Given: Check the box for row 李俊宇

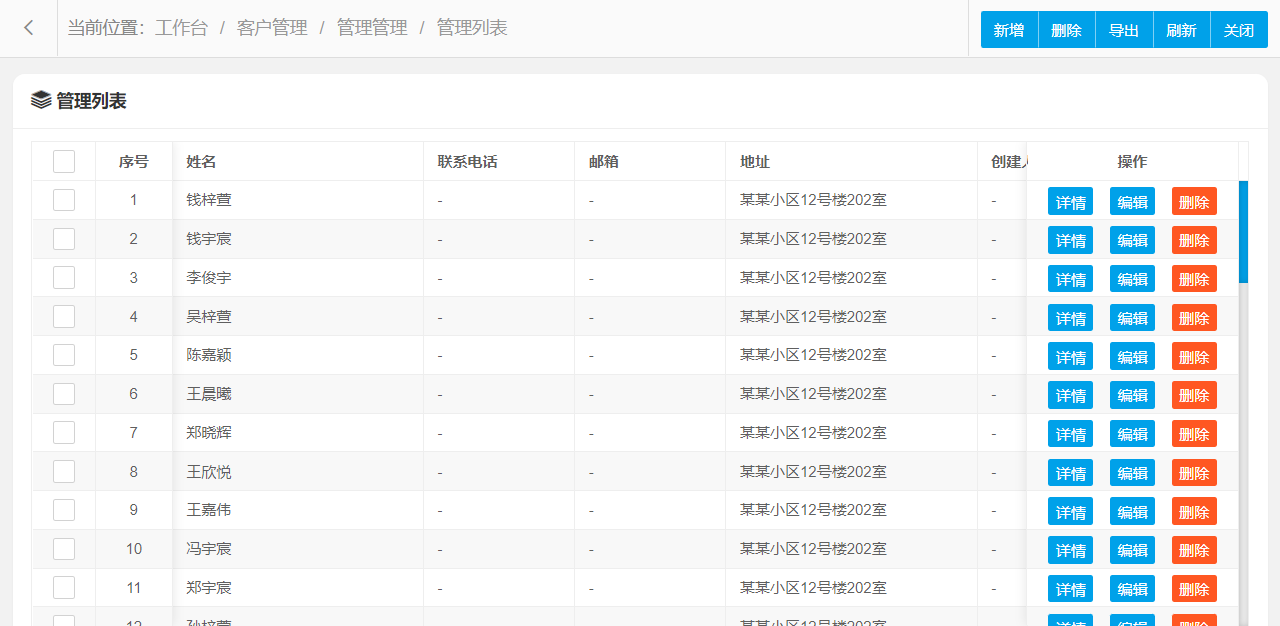Looking at the screenshot, I should click(64, 277).
